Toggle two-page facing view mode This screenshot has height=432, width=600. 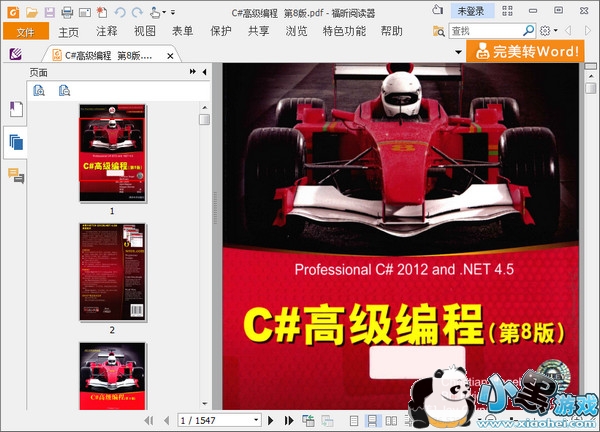390,421
